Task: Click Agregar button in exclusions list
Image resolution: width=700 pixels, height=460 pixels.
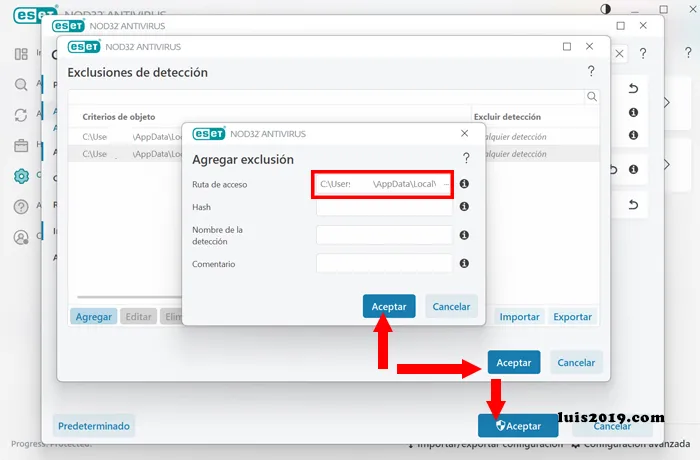Action: 93,317
